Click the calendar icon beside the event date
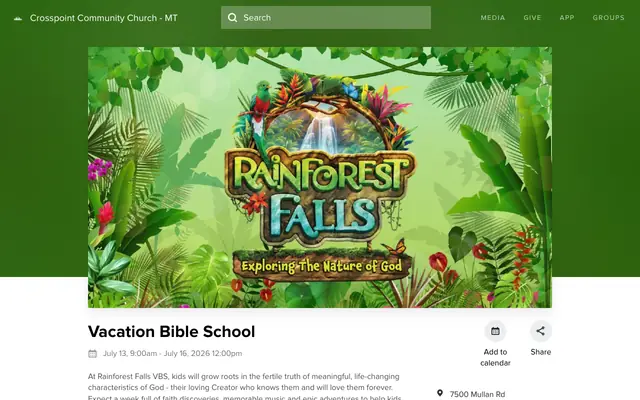The width and height of the screenshot is (640, 400). [93, 353]
